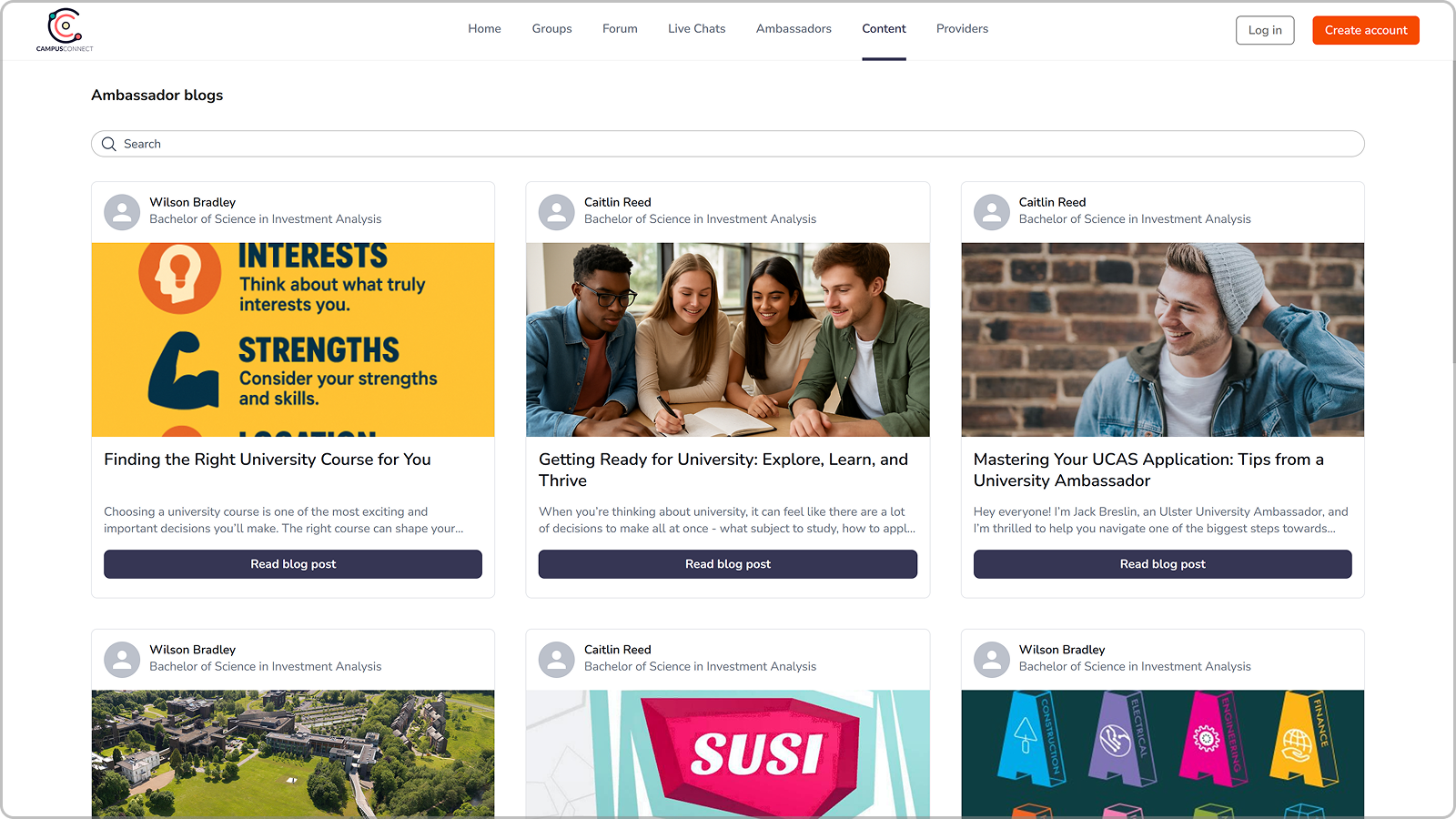
Task: Click title 'Getting Ready for University: Explore, Learn, and Thrive'
Action: tap(723, 470)
